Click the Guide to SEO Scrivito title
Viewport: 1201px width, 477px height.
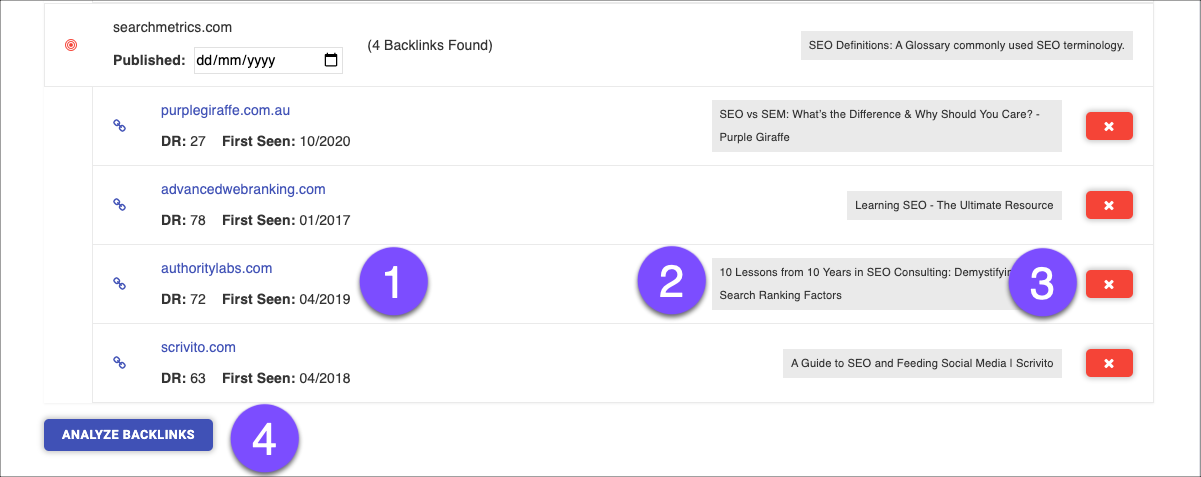coord(921,363)
